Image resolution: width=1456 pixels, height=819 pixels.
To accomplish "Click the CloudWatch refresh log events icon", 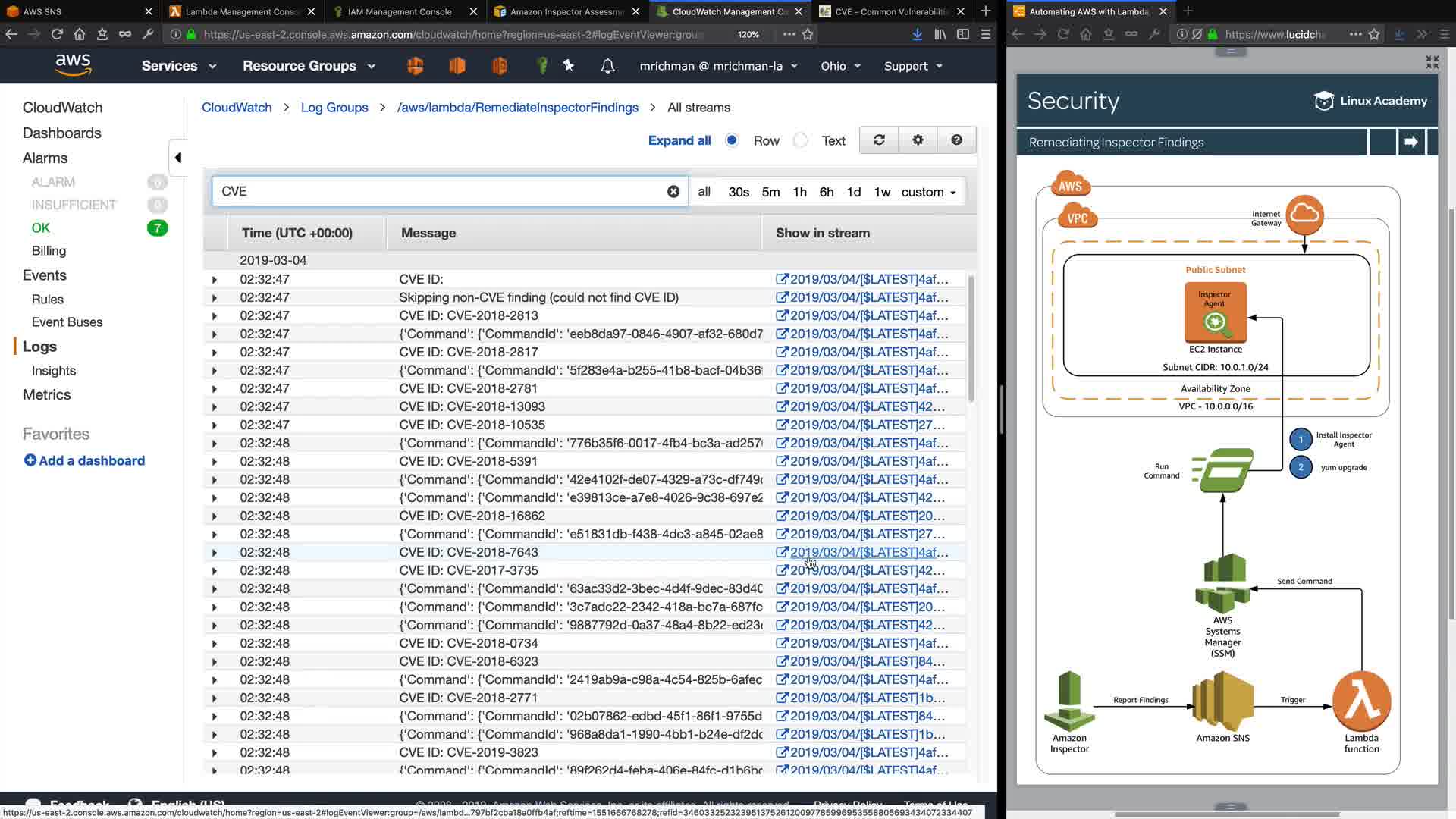I will (x=879, y=140).
